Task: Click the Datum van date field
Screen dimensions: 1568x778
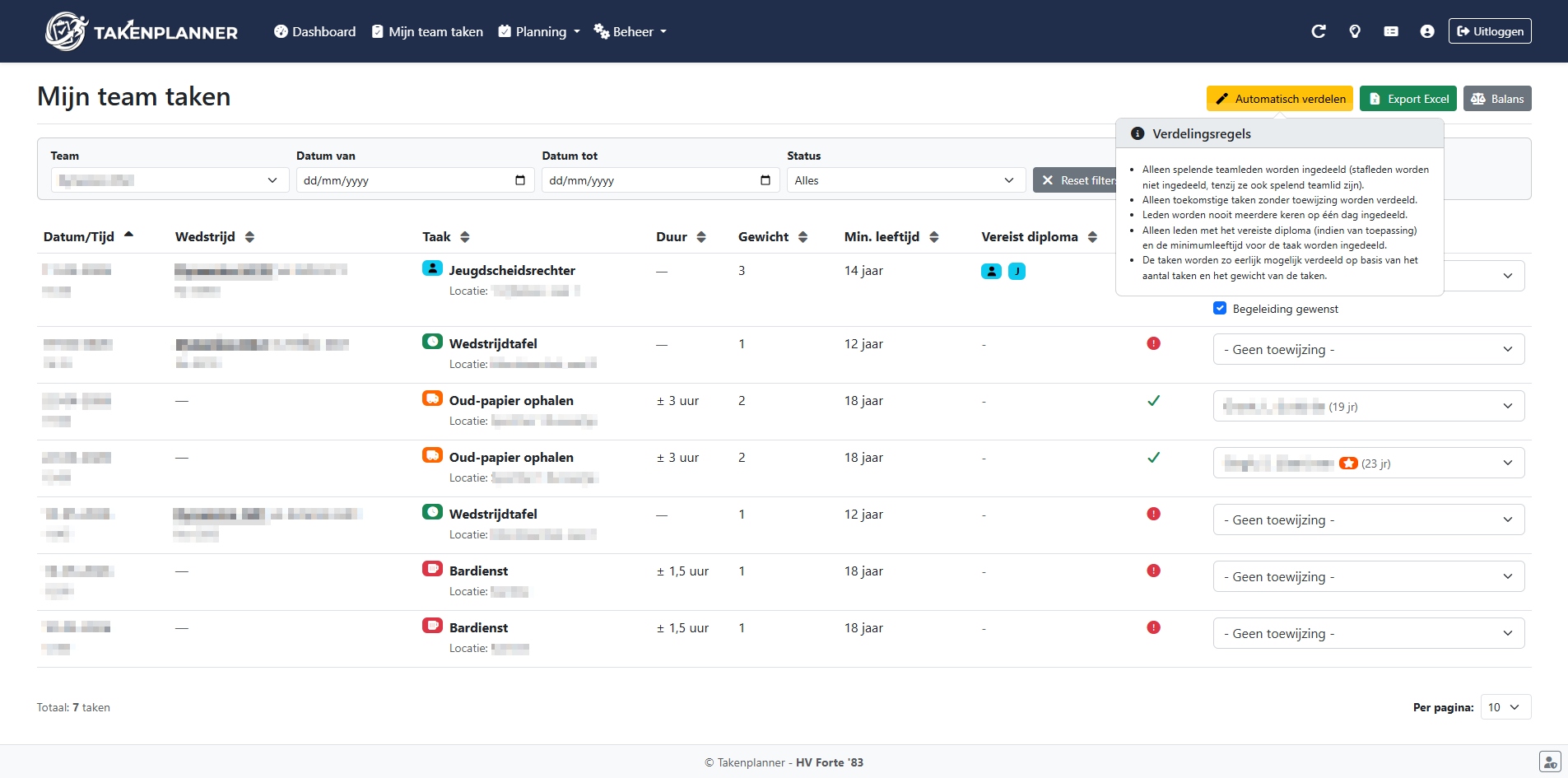Action: point(403,180)
